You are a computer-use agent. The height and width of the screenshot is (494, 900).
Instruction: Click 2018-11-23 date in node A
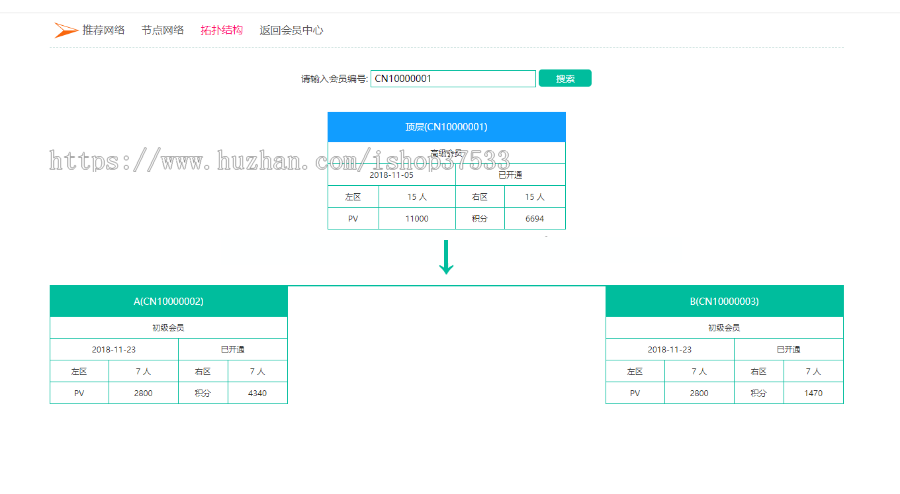pos(114,349)
